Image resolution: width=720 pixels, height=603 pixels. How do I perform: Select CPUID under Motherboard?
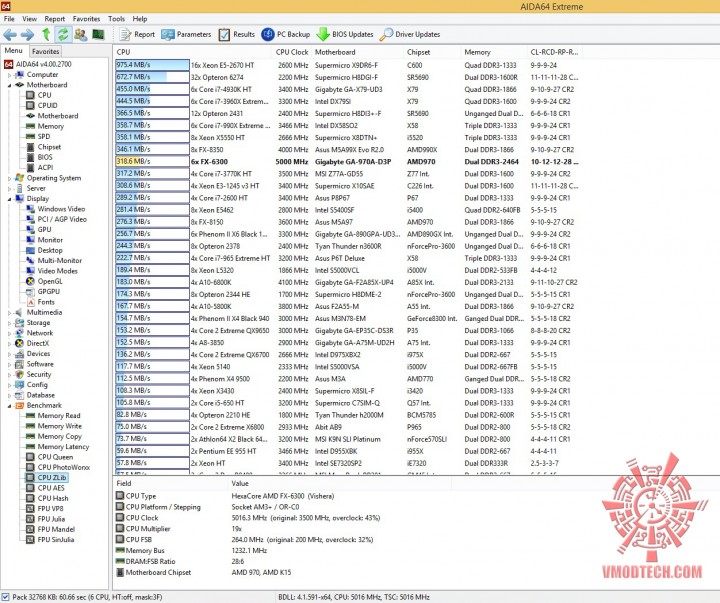tap(47, 106)
